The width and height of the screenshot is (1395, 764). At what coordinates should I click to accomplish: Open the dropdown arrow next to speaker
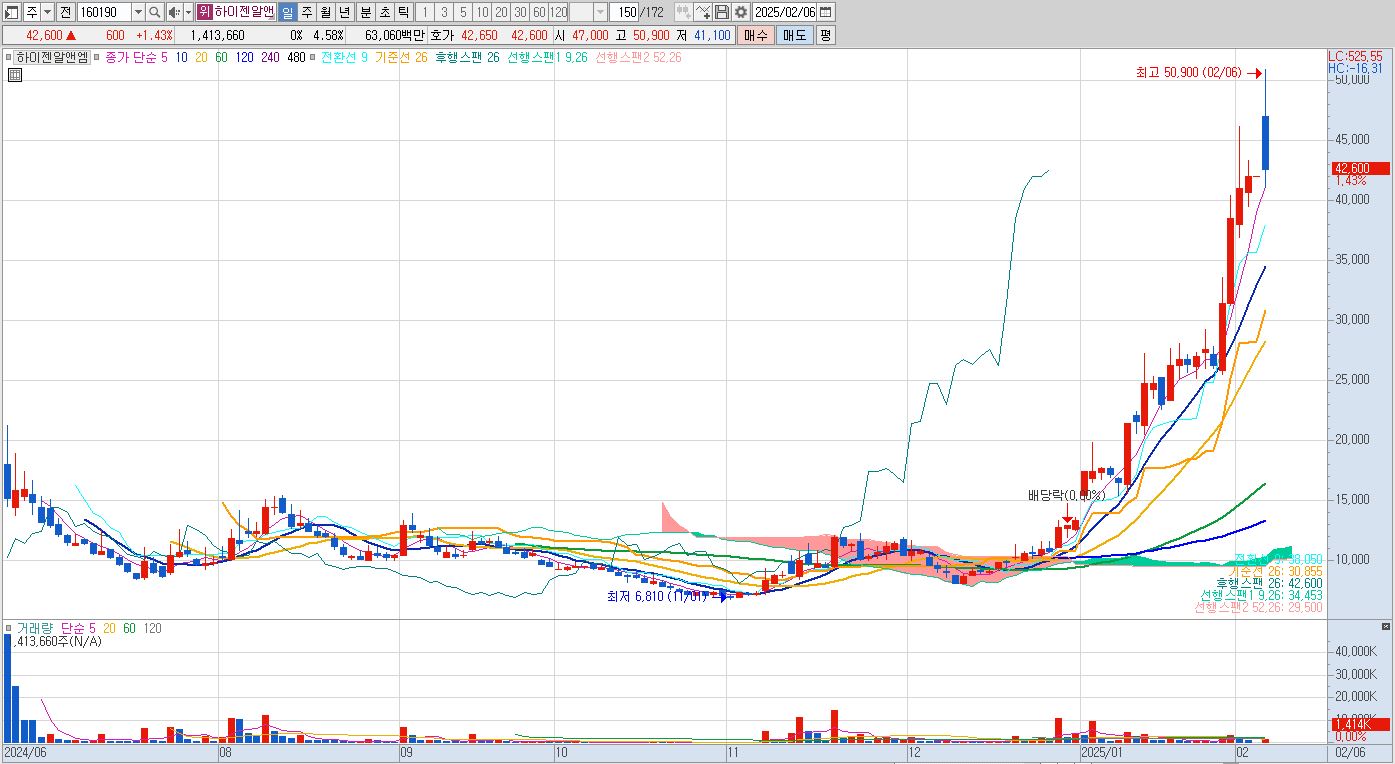pos(188,12)
